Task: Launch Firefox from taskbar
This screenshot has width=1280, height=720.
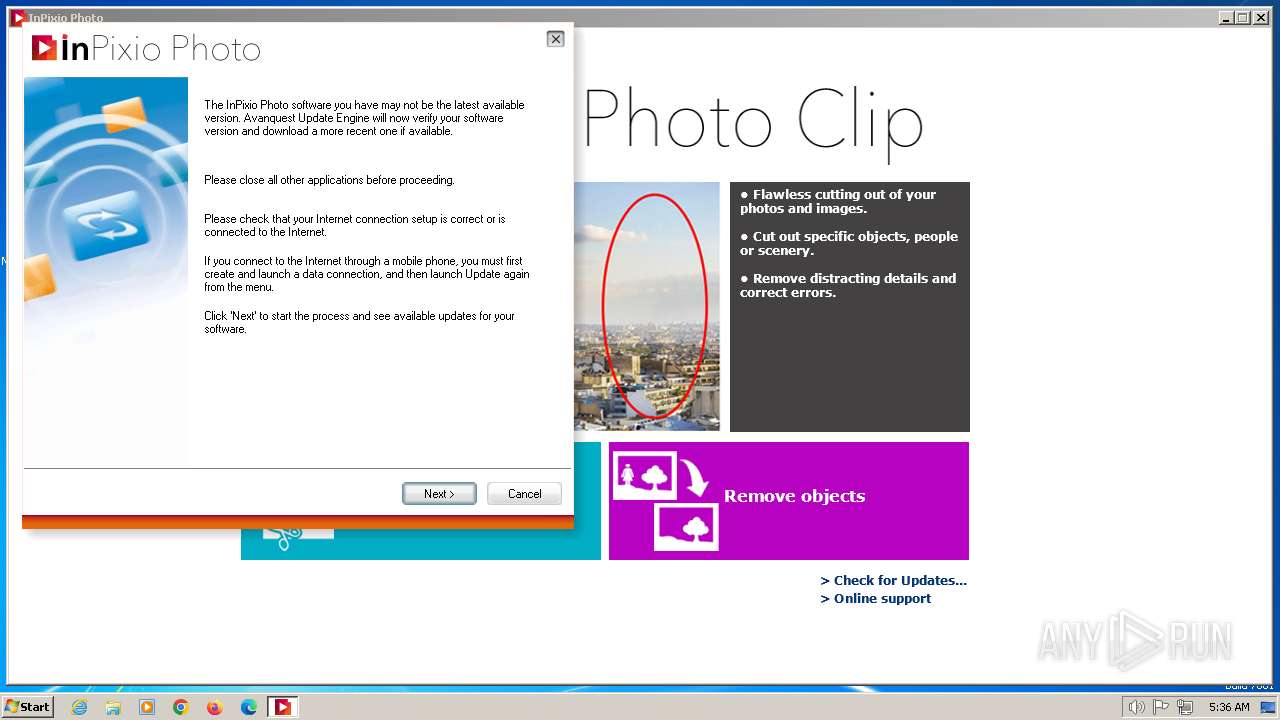Action: (215, 707)
